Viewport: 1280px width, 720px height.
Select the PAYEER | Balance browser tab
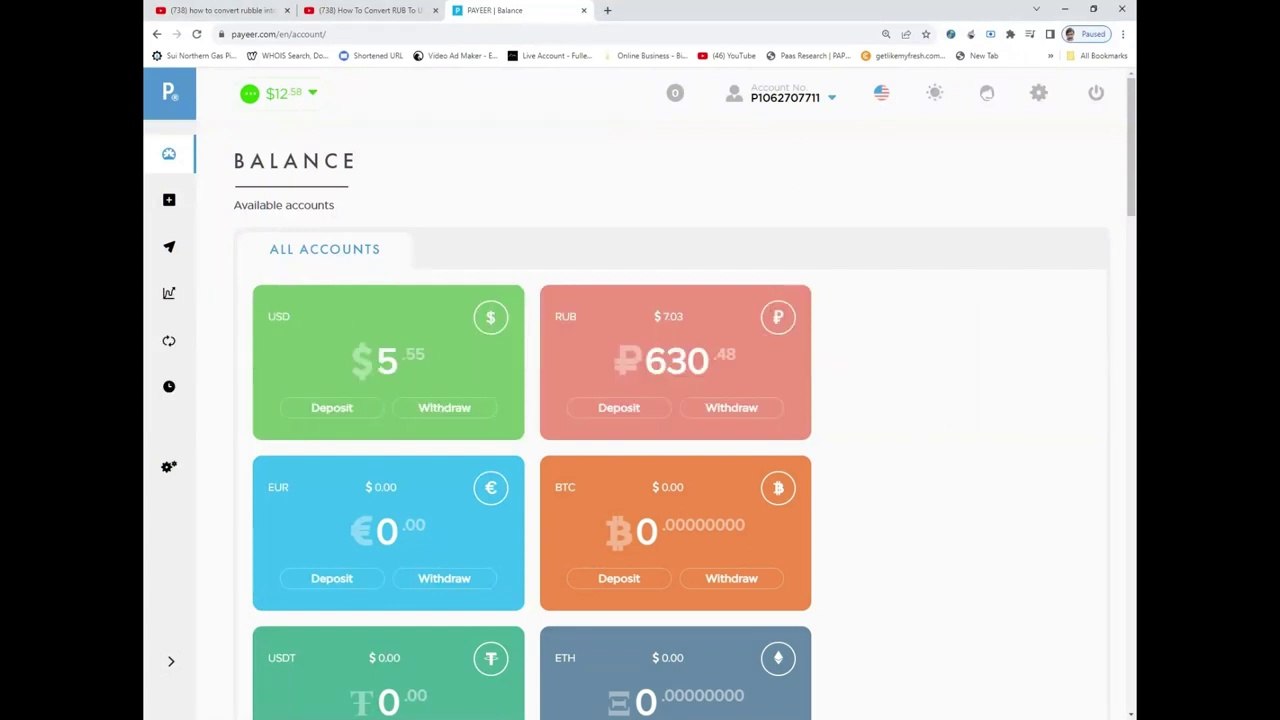(518, 10)
